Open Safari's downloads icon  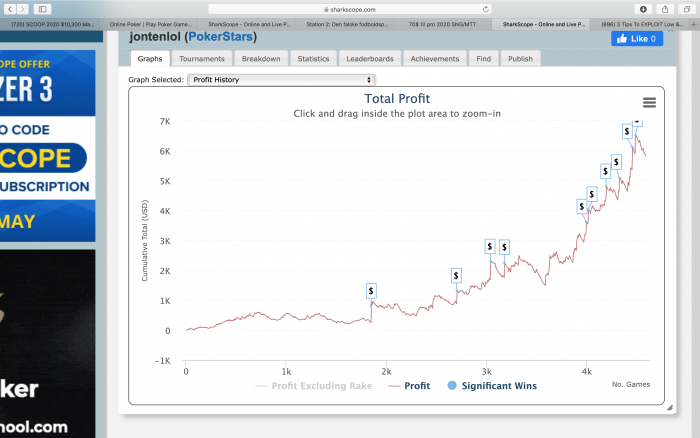(643, 9)
